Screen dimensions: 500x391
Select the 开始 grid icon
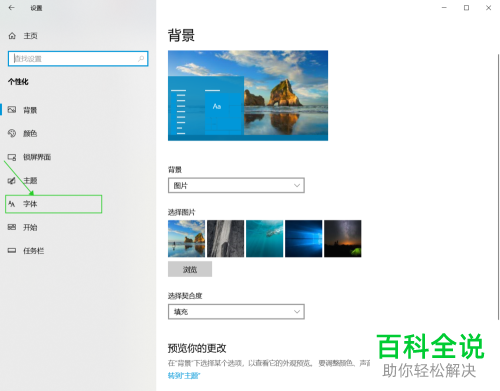click(x=12, y=227)
